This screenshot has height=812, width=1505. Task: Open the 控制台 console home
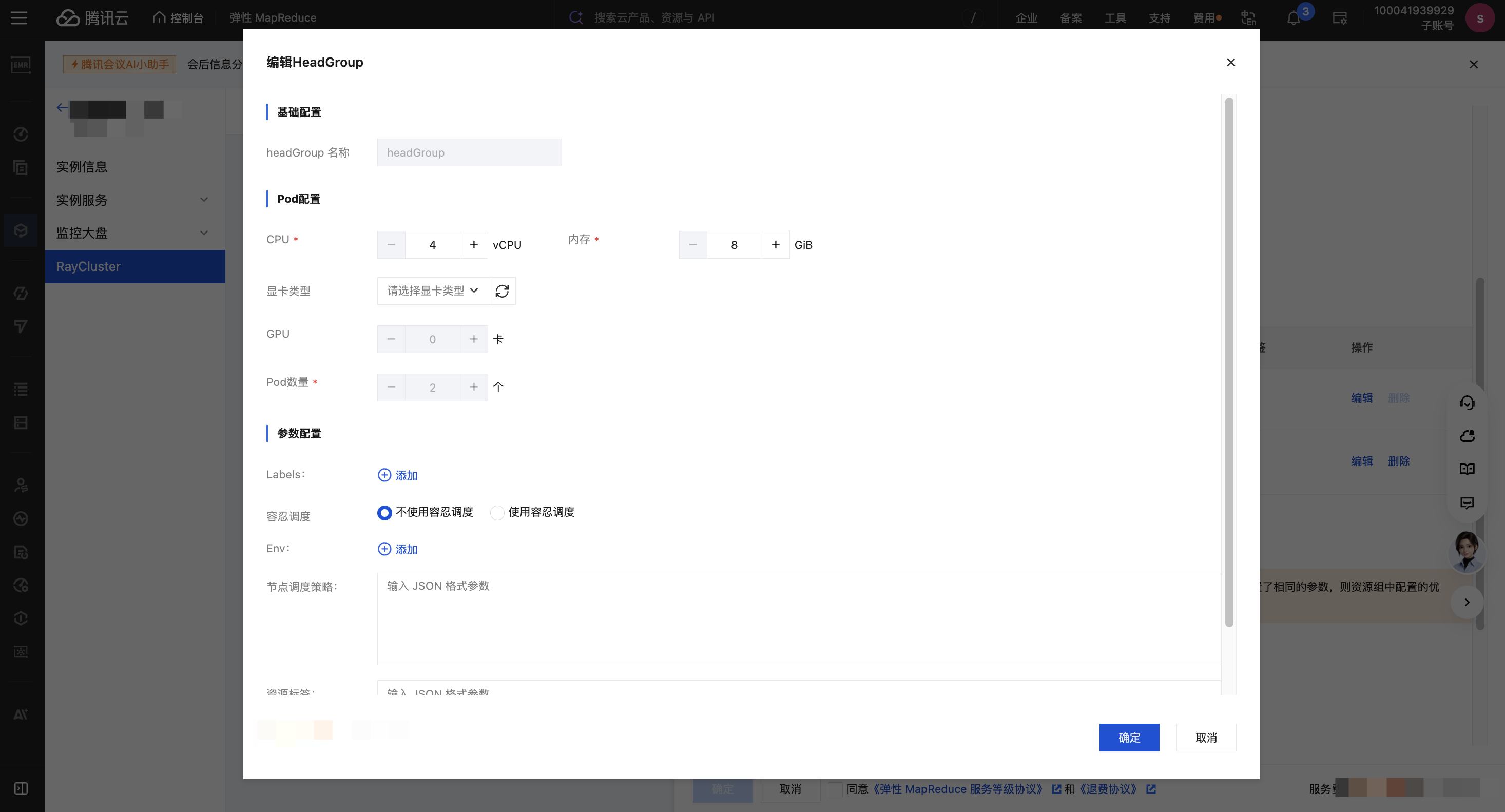pos(178,17)
